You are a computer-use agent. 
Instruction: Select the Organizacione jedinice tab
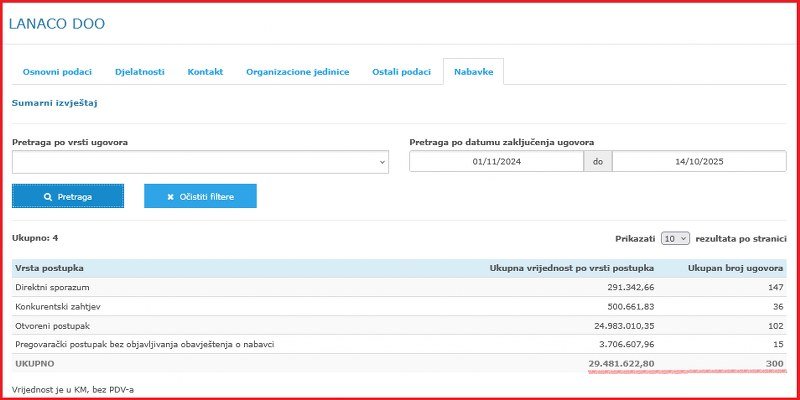click(297, 73)
